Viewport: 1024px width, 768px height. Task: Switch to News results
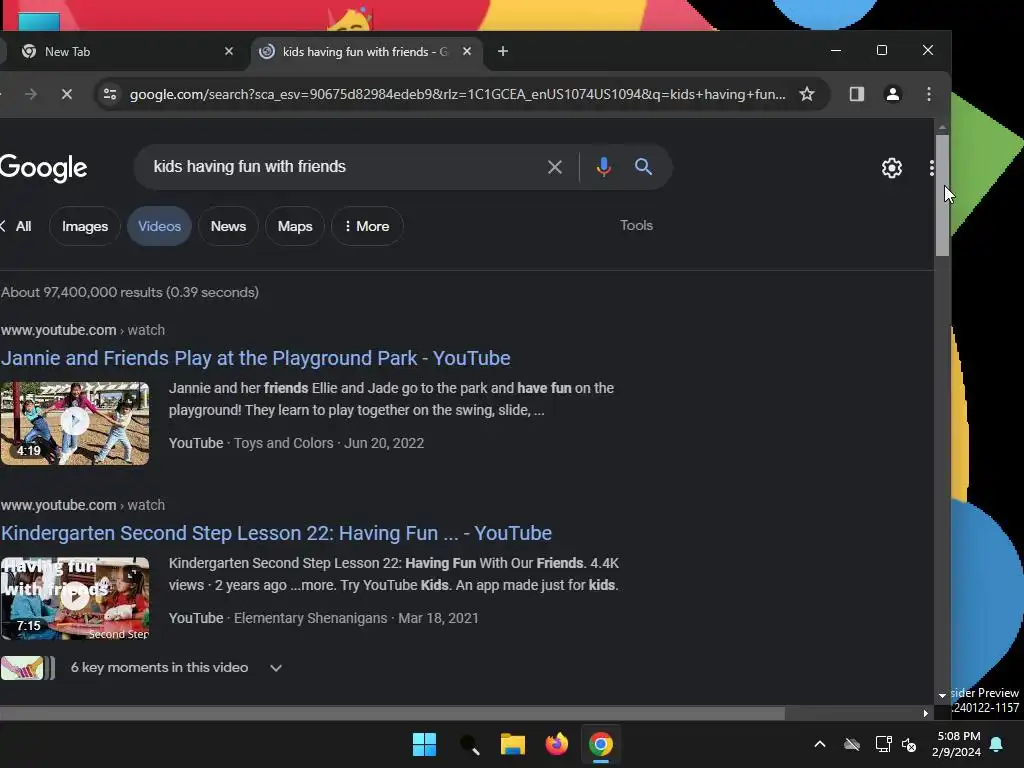click(x=228, y=226)
